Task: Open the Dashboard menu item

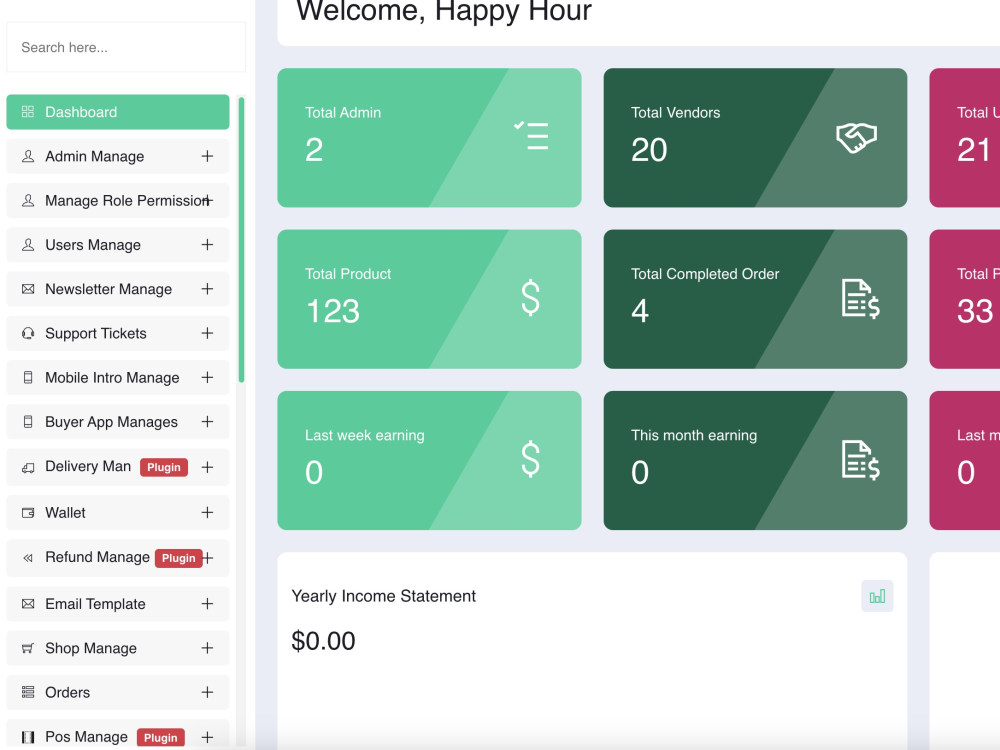Action: (x=118, y=112)
